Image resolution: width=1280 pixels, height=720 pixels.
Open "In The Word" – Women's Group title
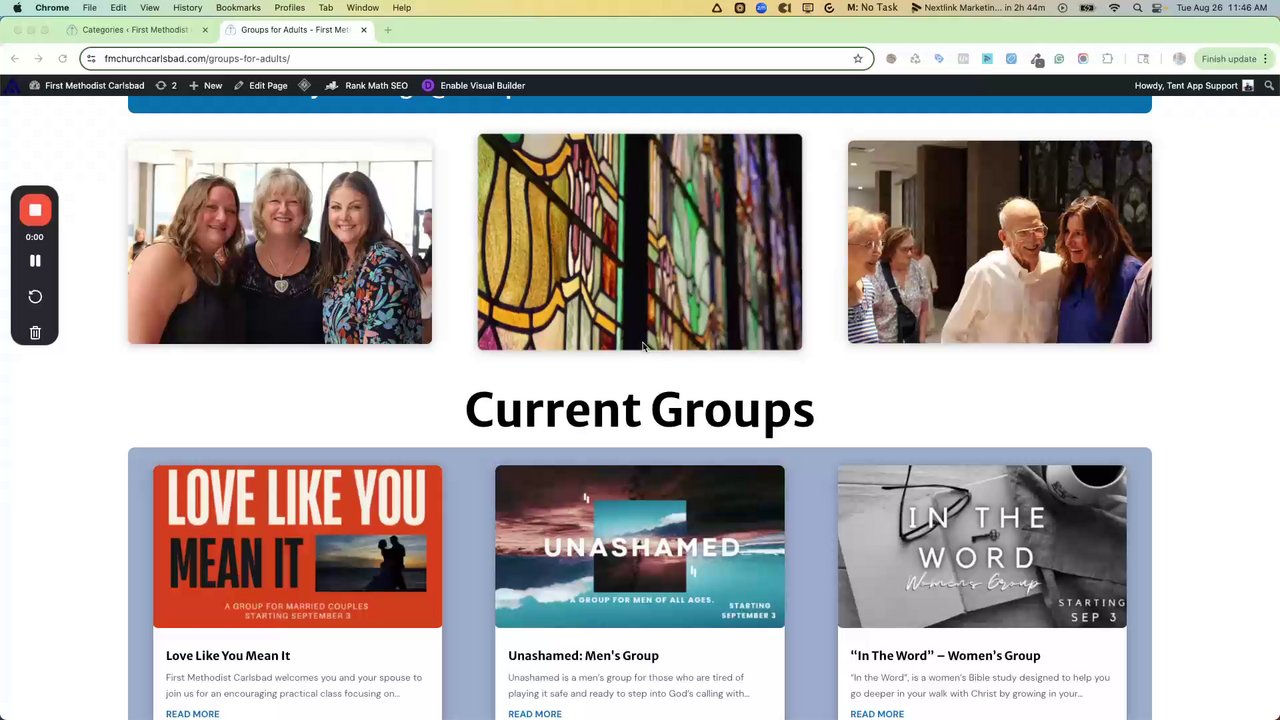coord(945,656)
